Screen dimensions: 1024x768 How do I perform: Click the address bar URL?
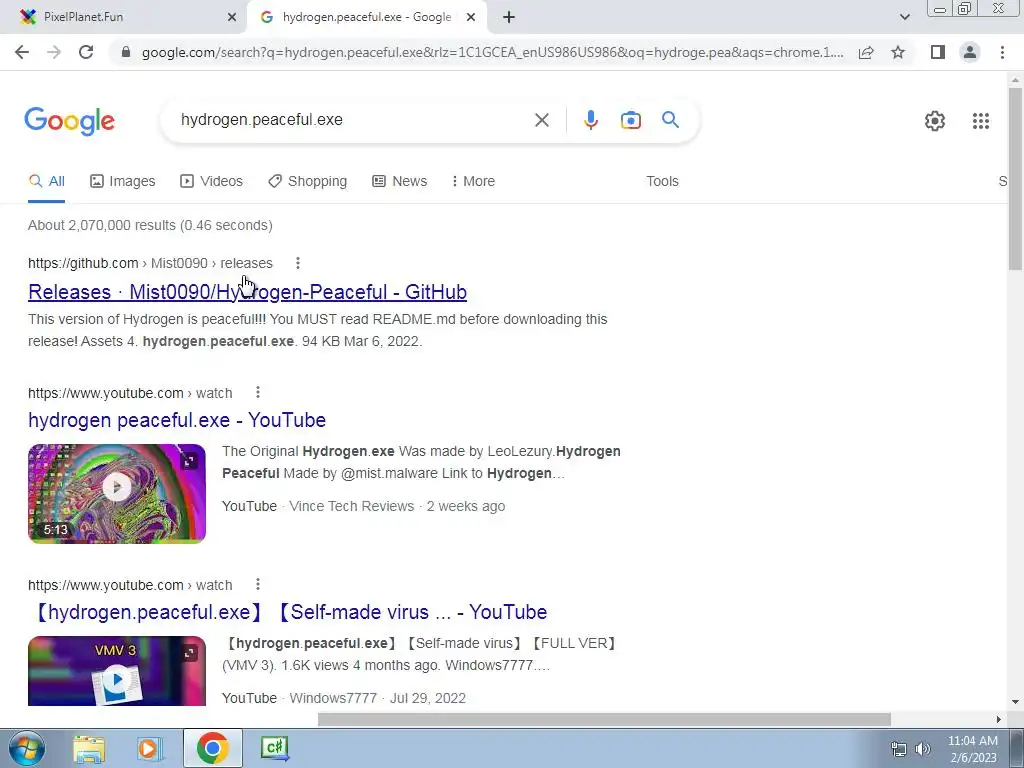click(x=492, y=52)
